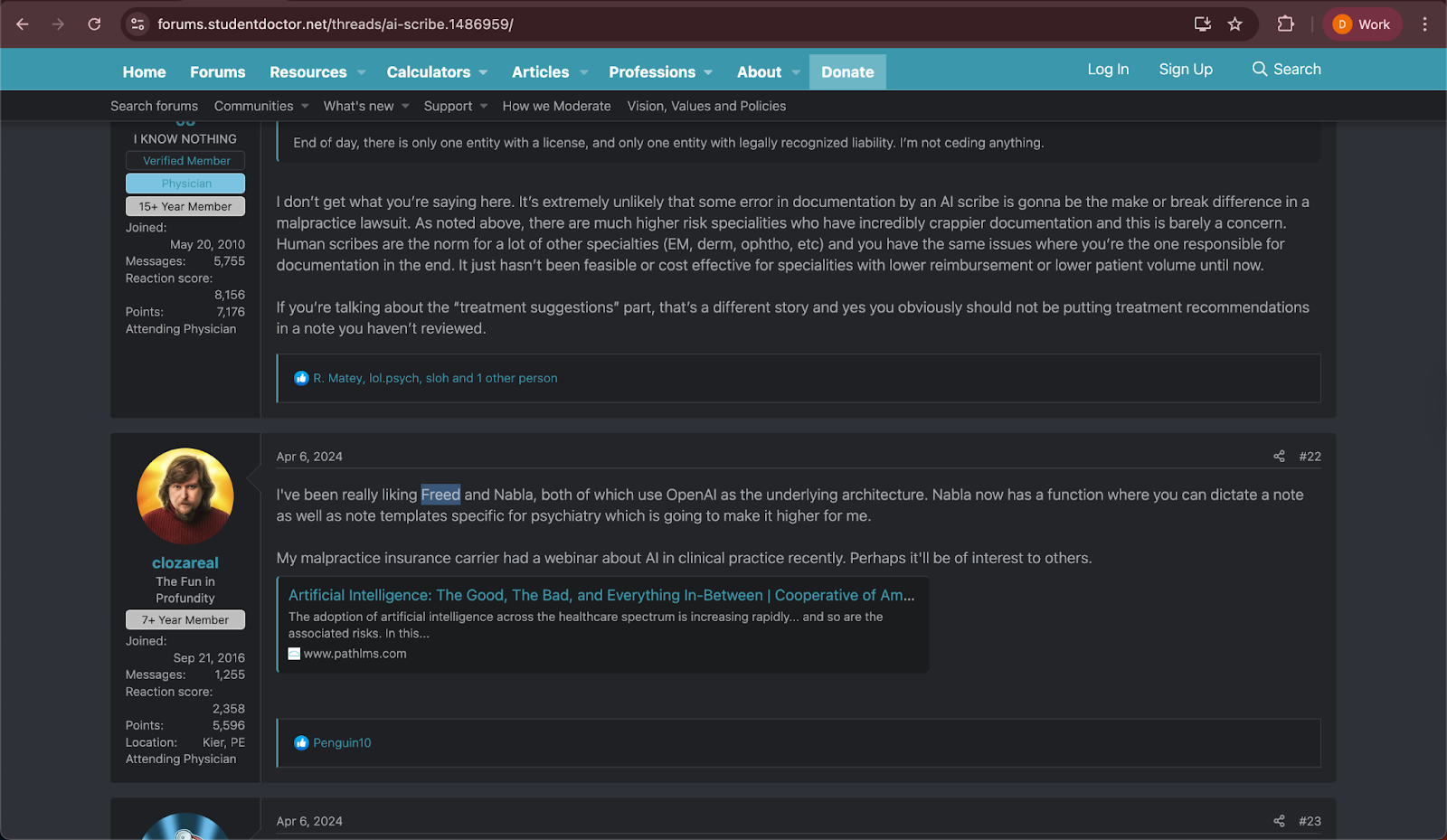Screen dimensions: 1447x840
Task: Open Calculators navigation item
Action: [429, 72]
